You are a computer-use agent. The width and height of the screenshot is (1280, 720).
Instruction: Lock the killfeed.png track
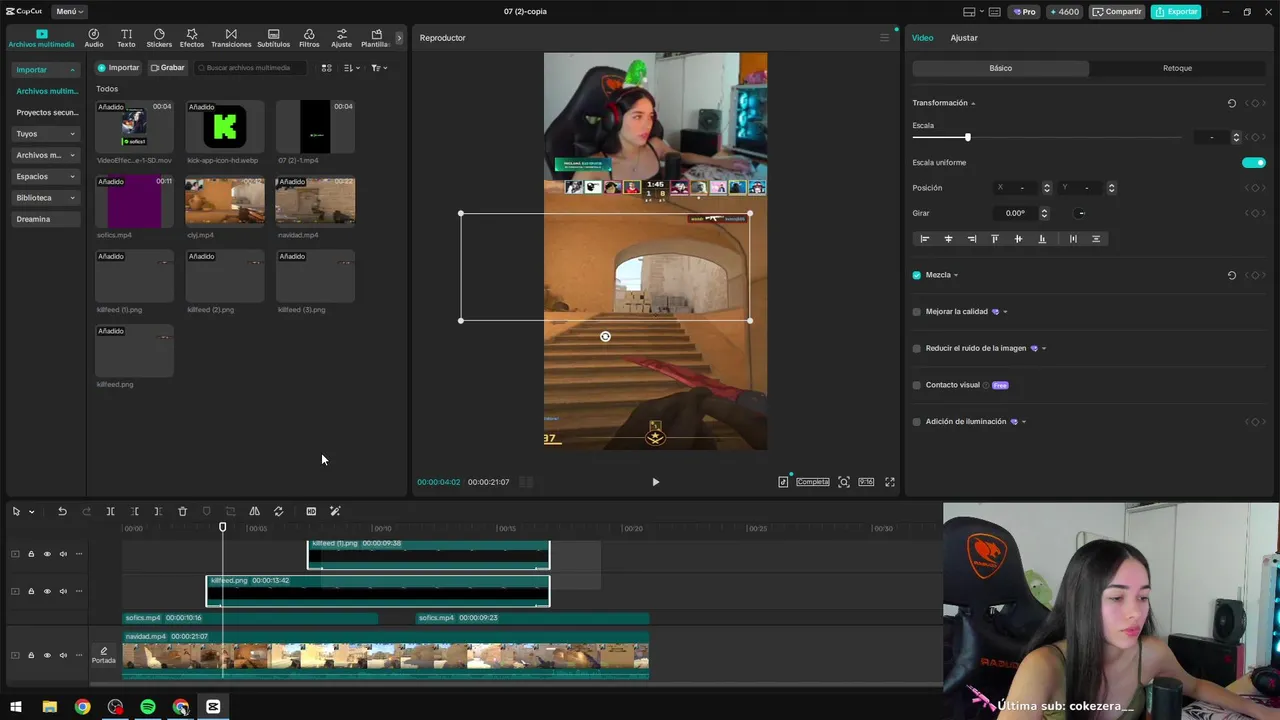(30, 591)
